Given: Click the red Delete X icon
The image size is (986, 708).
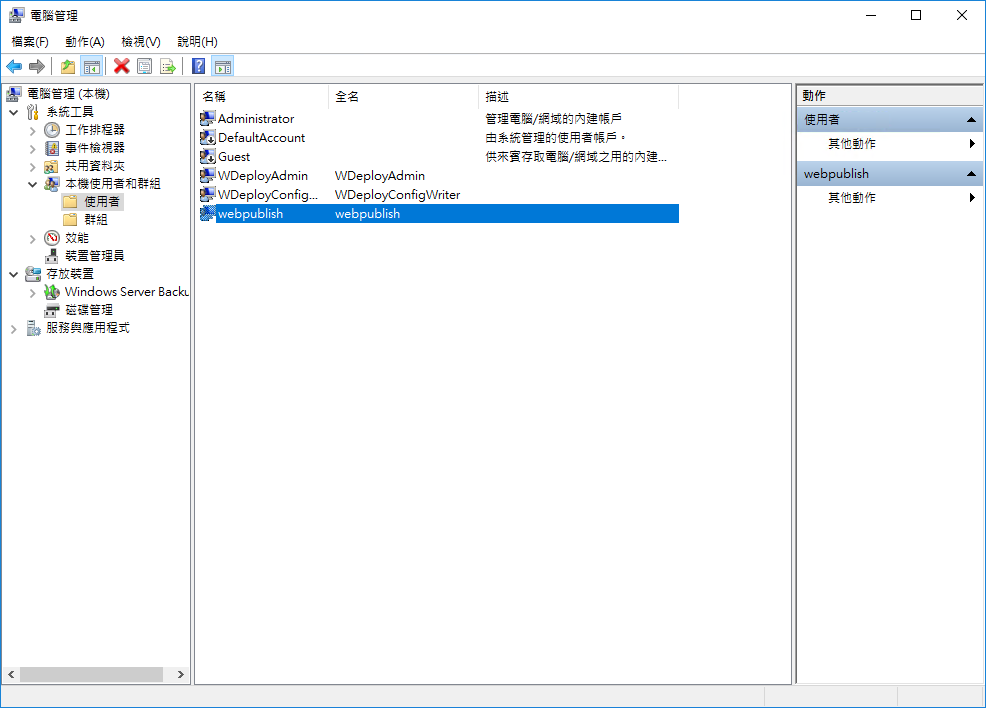Looking at the screenshot, I should (121, 66).
